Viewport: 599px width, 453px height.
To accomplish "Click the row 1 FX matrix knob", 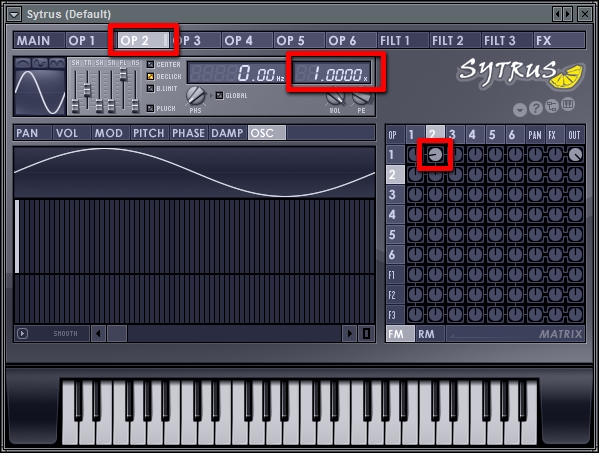I will point(555,155).
